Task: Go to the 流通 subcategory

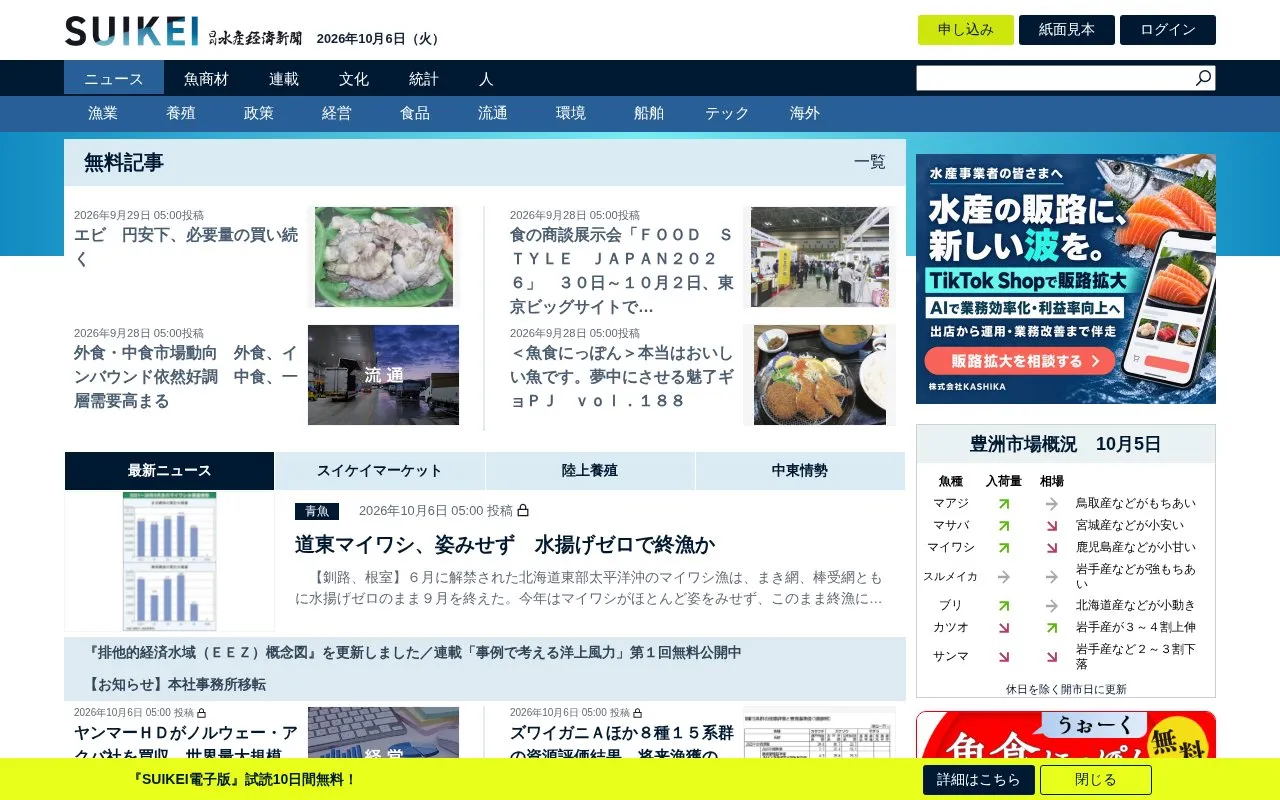Action: (493, 113)
